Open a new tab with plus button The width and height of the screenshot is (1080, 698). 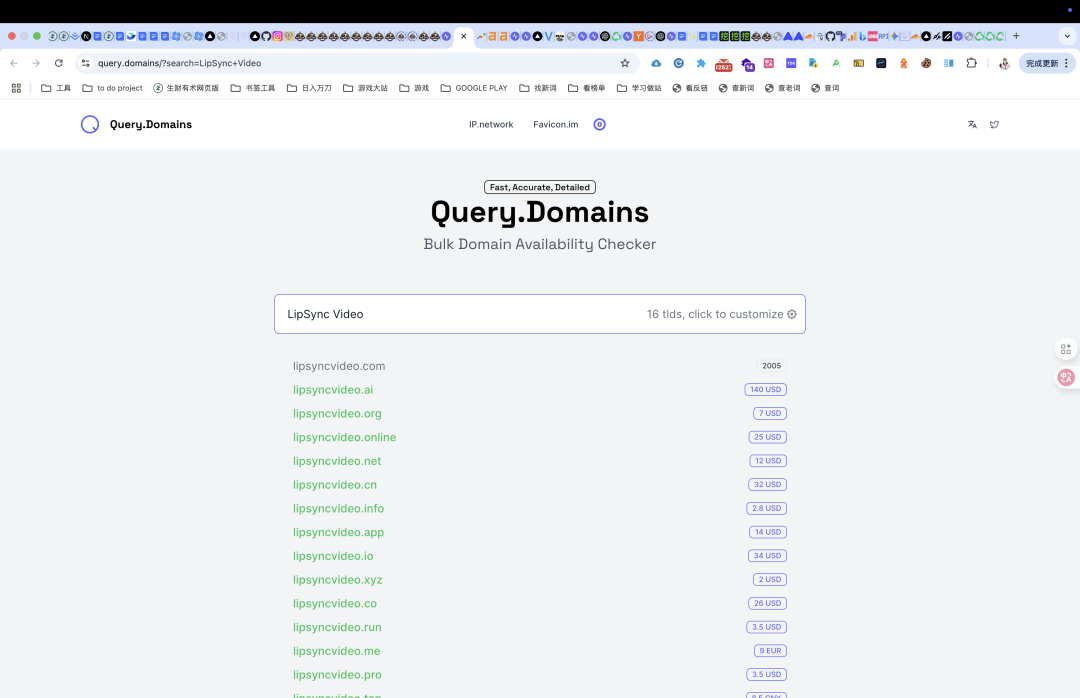pyautogui.click(x=1016, y=36)
